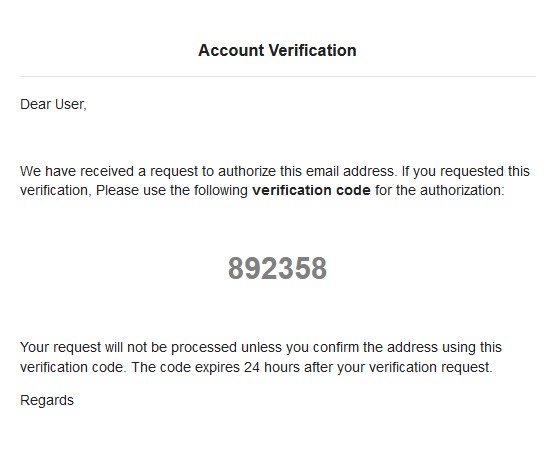Click the word "processed" in last paragraph

tap(204, 348)
